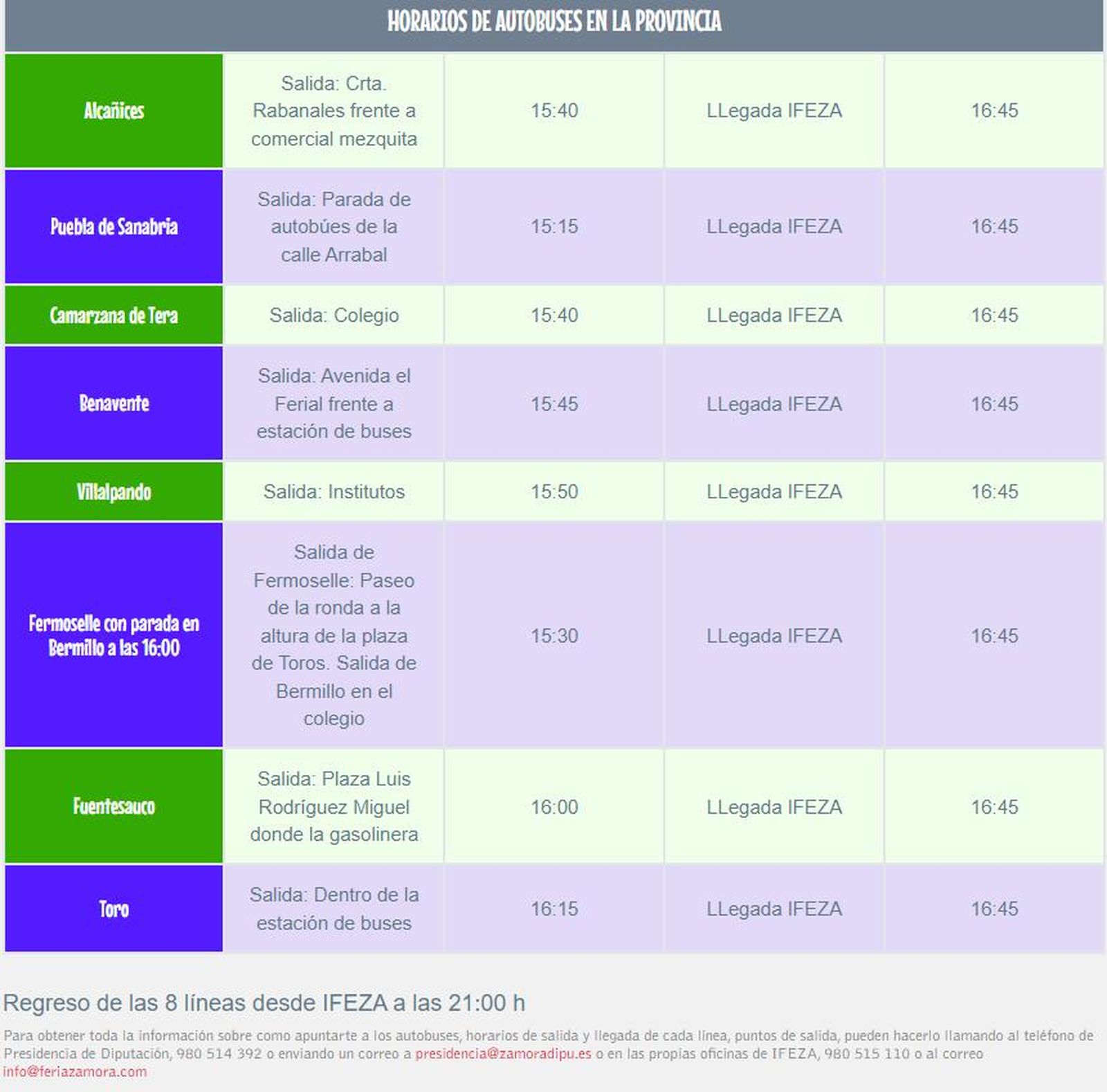
Task: Select the Puebla de Sanabria row header
Action: tap(113, 226)
